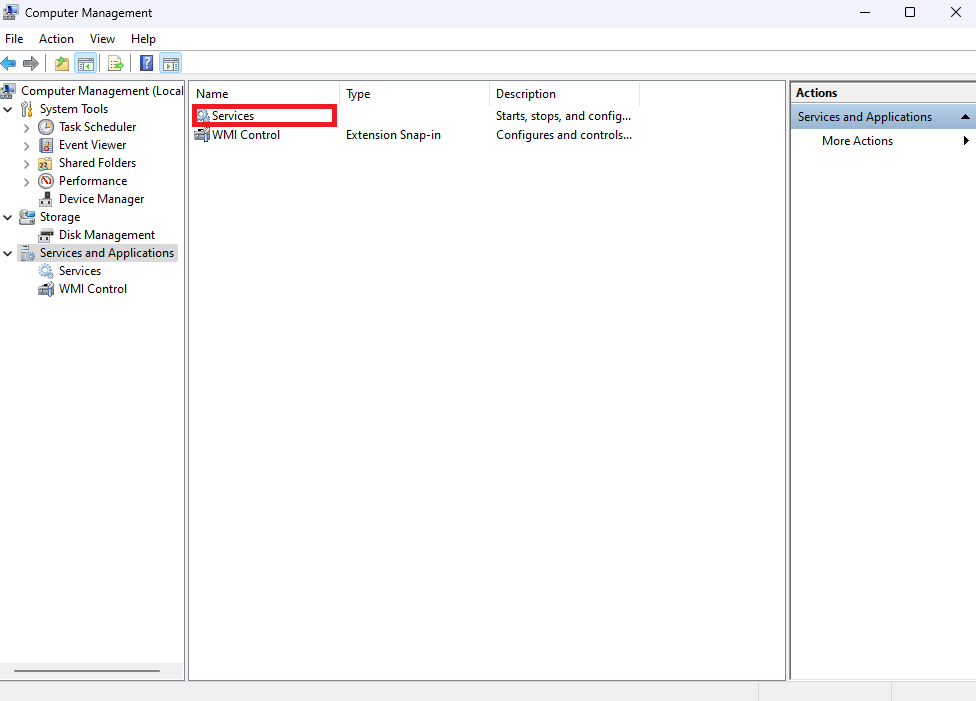Open More Actions submenu arrow

click(x=966, y=141)
